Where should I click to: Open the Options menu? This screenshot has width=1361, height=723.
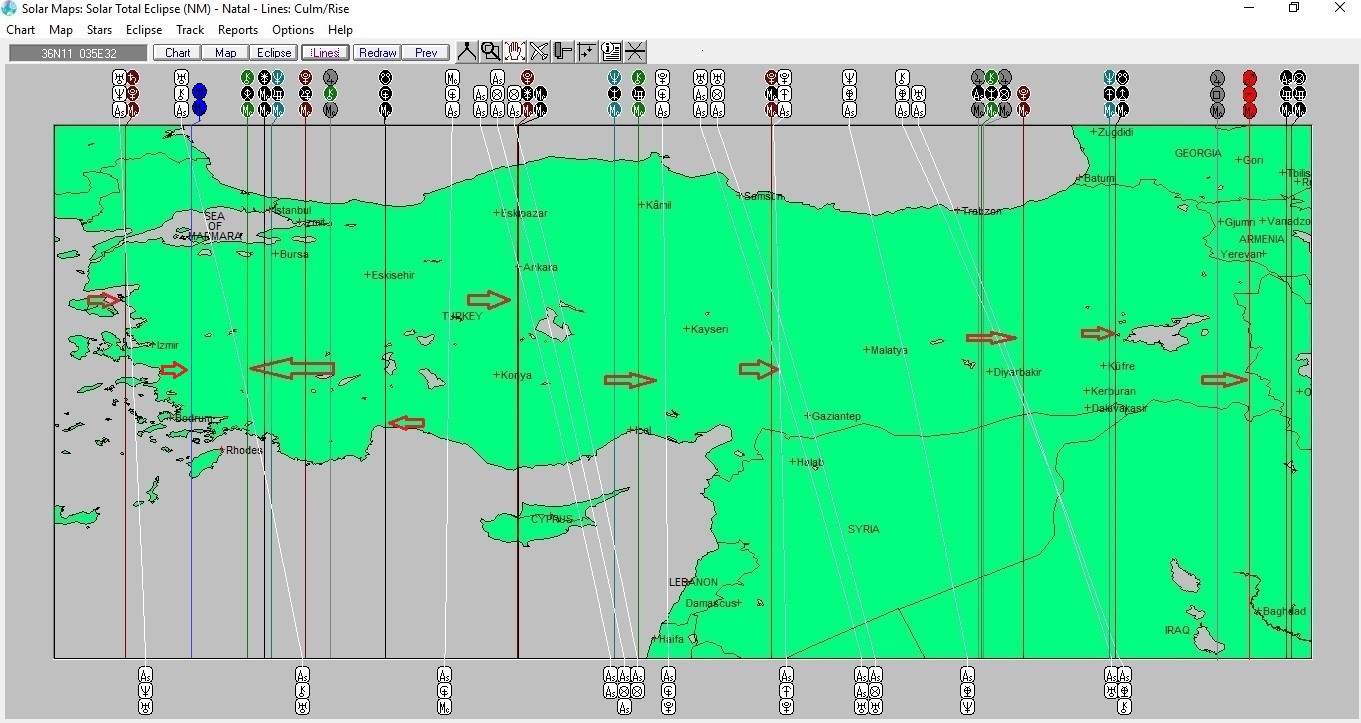(x=292, y=30)
